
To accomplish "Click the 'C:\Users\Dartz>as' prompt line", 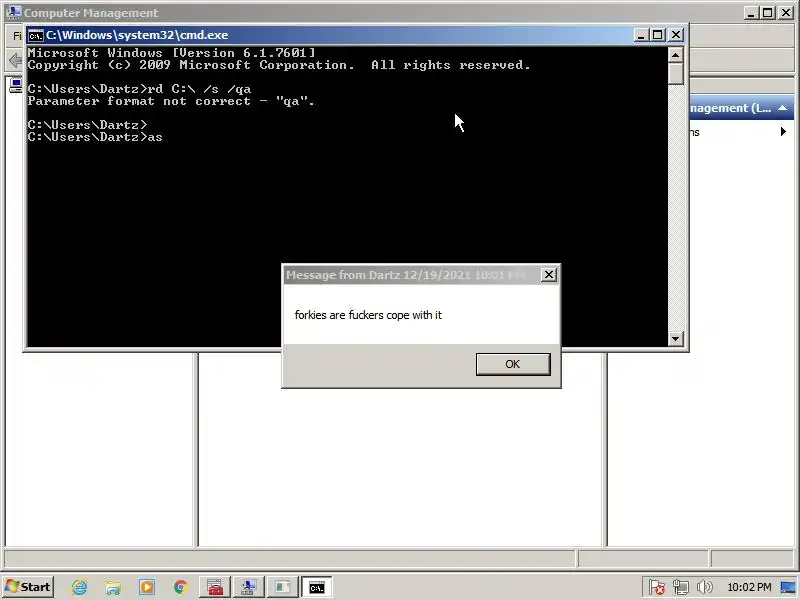I will coord(95,137).
